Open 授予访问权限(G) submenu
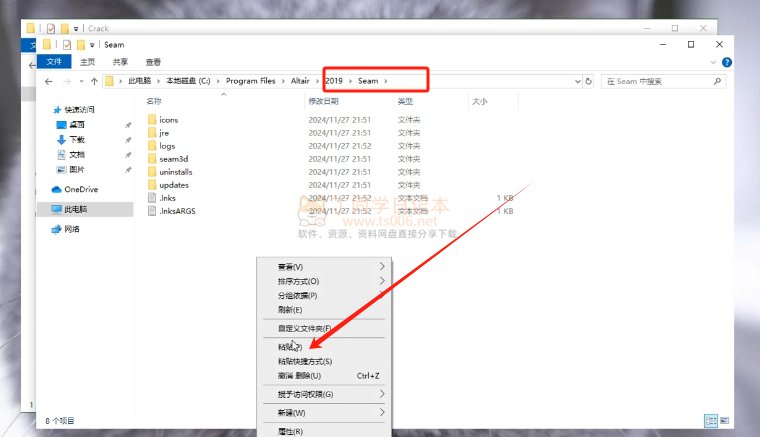This screenshot has height=437, width=760. pyautogui.click(x=324, y=394)
